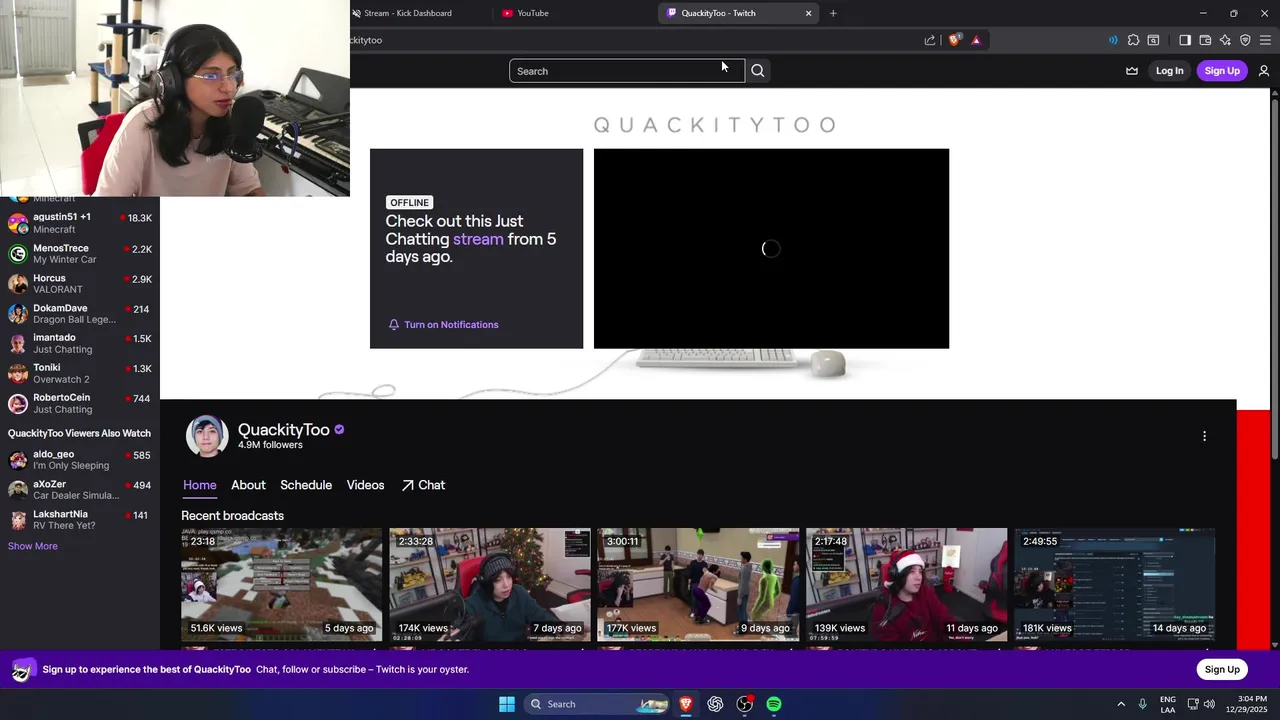Viewport: 1280px width, 720px height.
Task: Open the 3:00:11 broadcast thumbnail
Action: coord(698,584)
